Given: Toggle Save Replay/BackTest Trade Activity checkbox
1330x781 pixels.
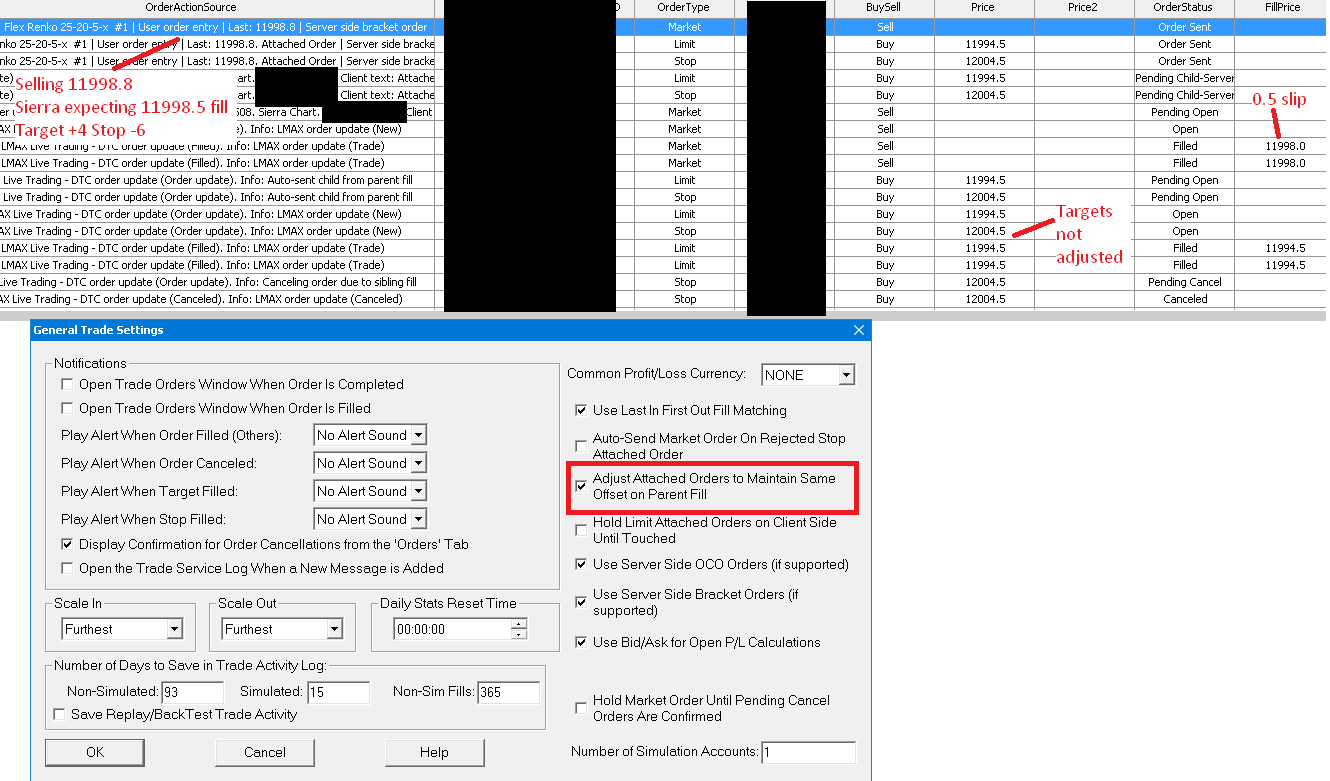Looking at the screenshot, I should (x=59, y=714).
